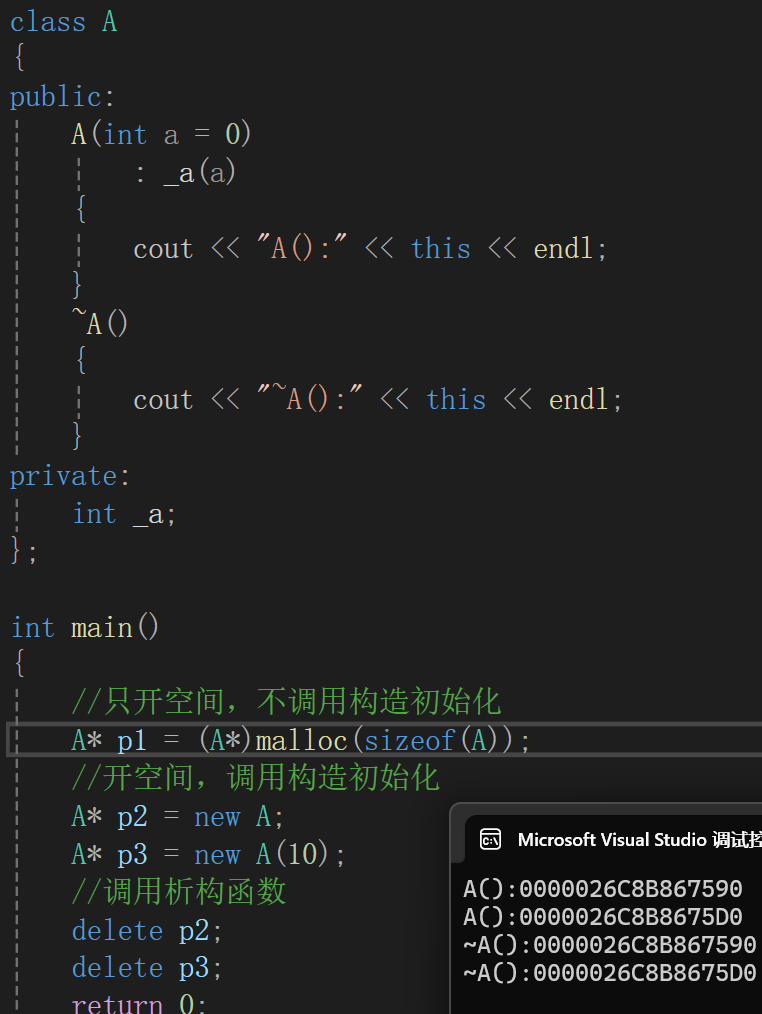Screen dimensions: 762x1014
Task: Click the console window terminal icon
Action: point(490,839)
